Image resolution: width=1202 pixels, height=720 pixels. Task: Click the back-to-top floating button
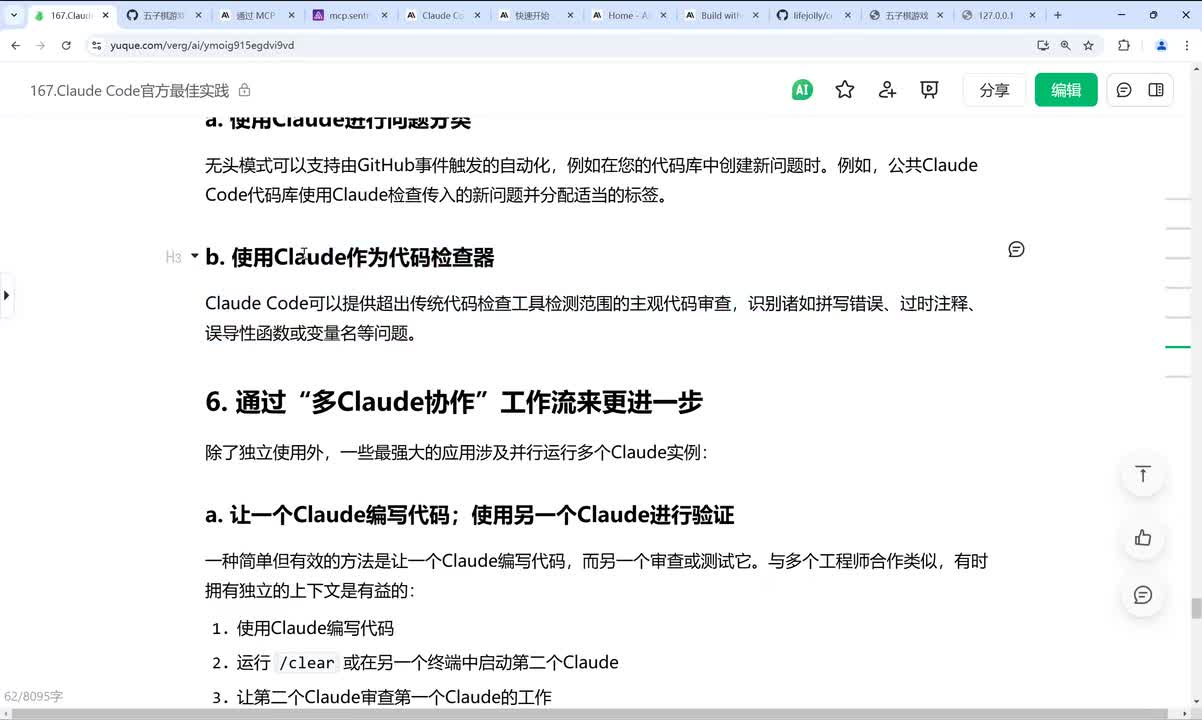click(1143, 474)
